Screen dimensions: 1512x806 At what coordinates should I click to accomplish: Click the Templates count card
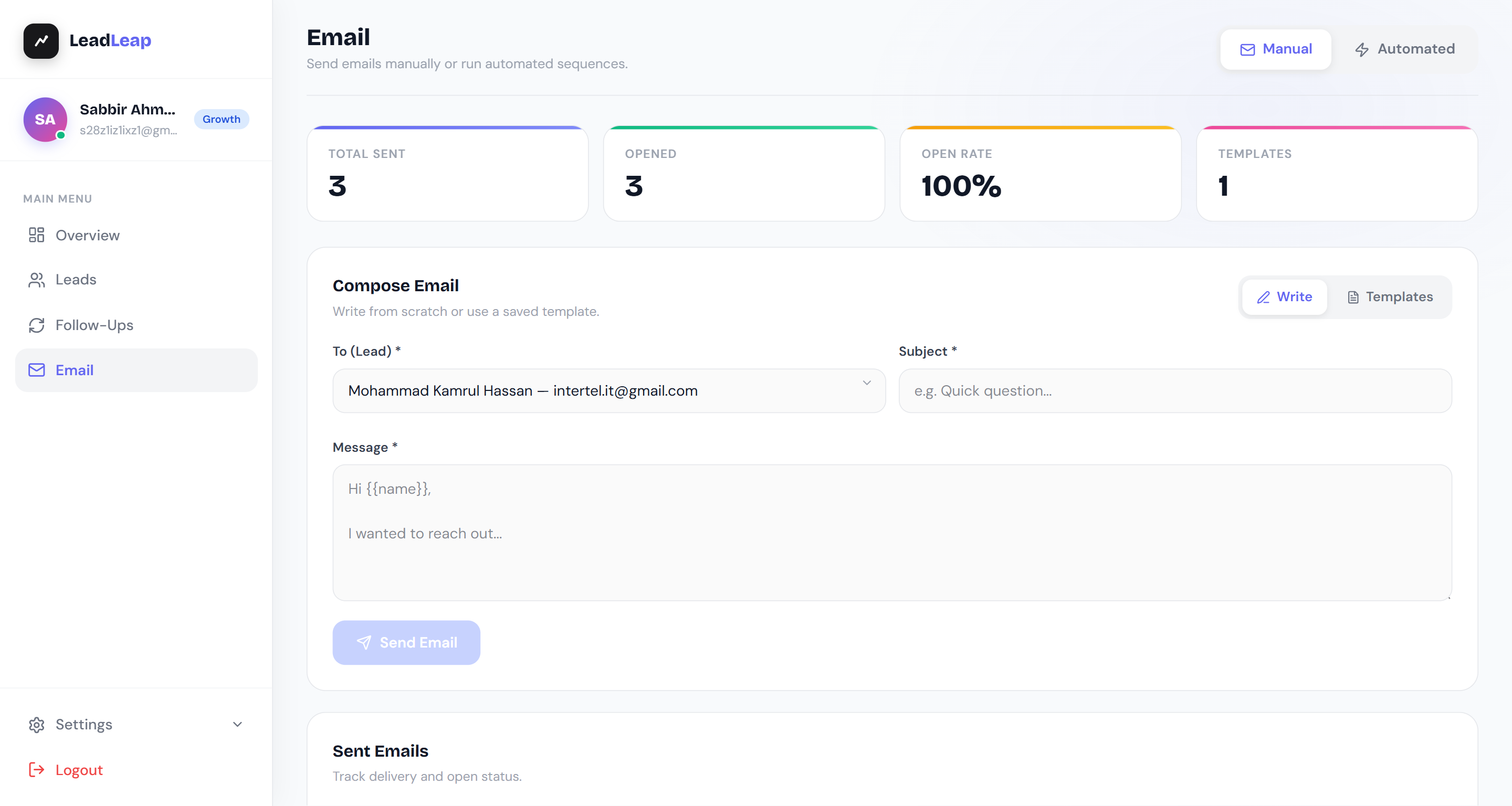click(1337, 174)
